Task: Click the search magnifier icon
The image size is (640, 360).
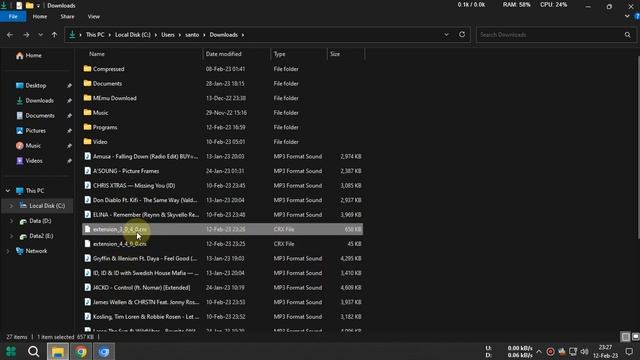Action: tap(627, 35)
